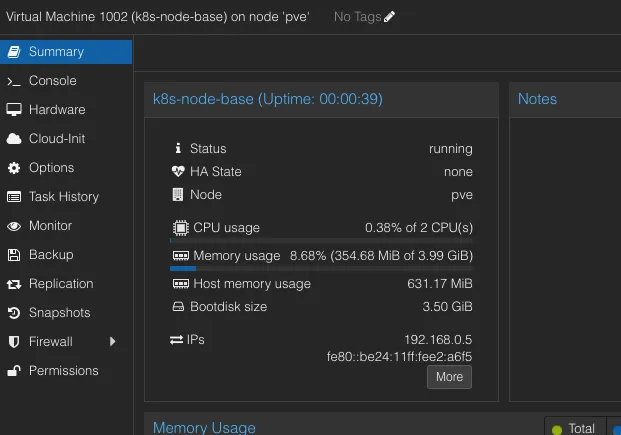
Task: Click the Backup floppy disk icon
Action: pyautogui.click(x=14, y=255)
